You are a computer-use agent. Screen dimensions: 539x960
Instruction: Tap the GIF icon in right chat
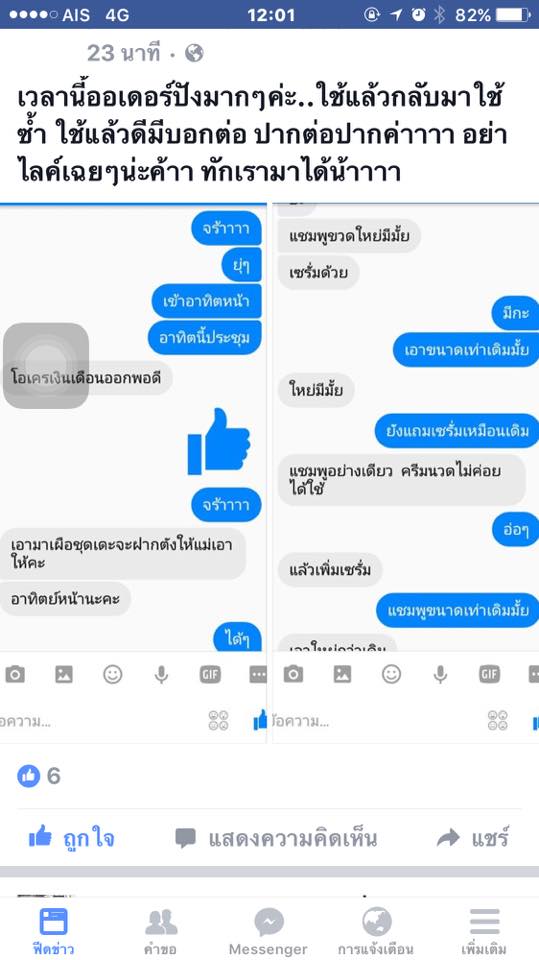[x=489, y=674]
